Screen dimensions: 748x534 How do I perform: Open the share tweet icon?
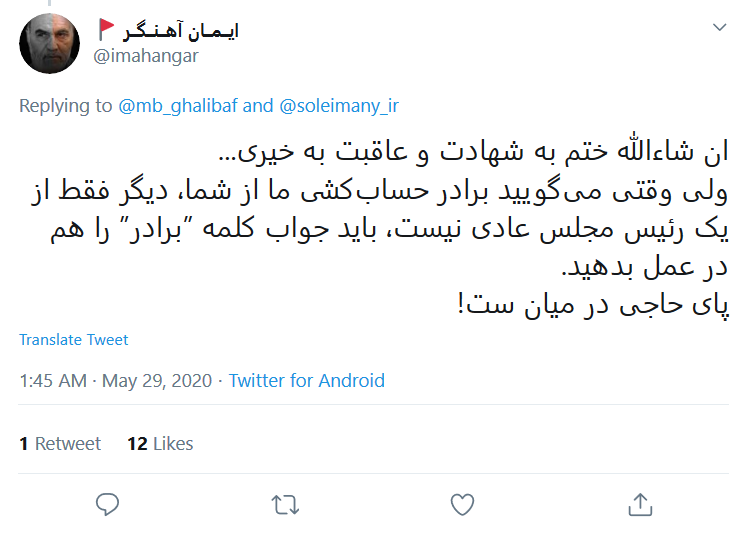tap(640, 505)
